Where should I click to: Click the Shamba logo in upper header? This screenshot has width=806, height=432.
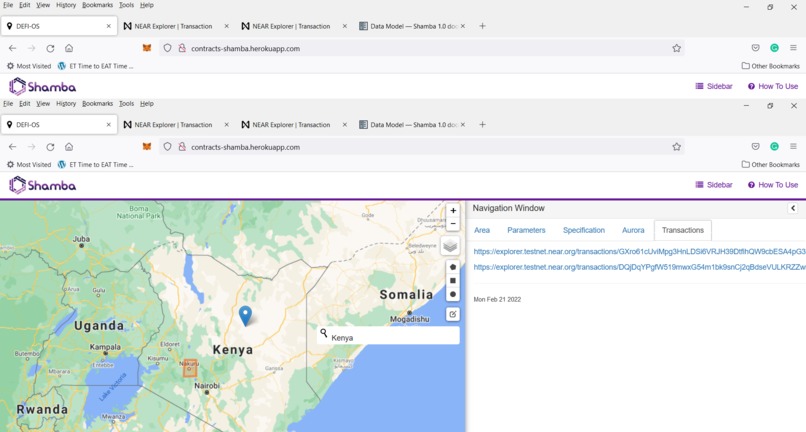[43, 86]
